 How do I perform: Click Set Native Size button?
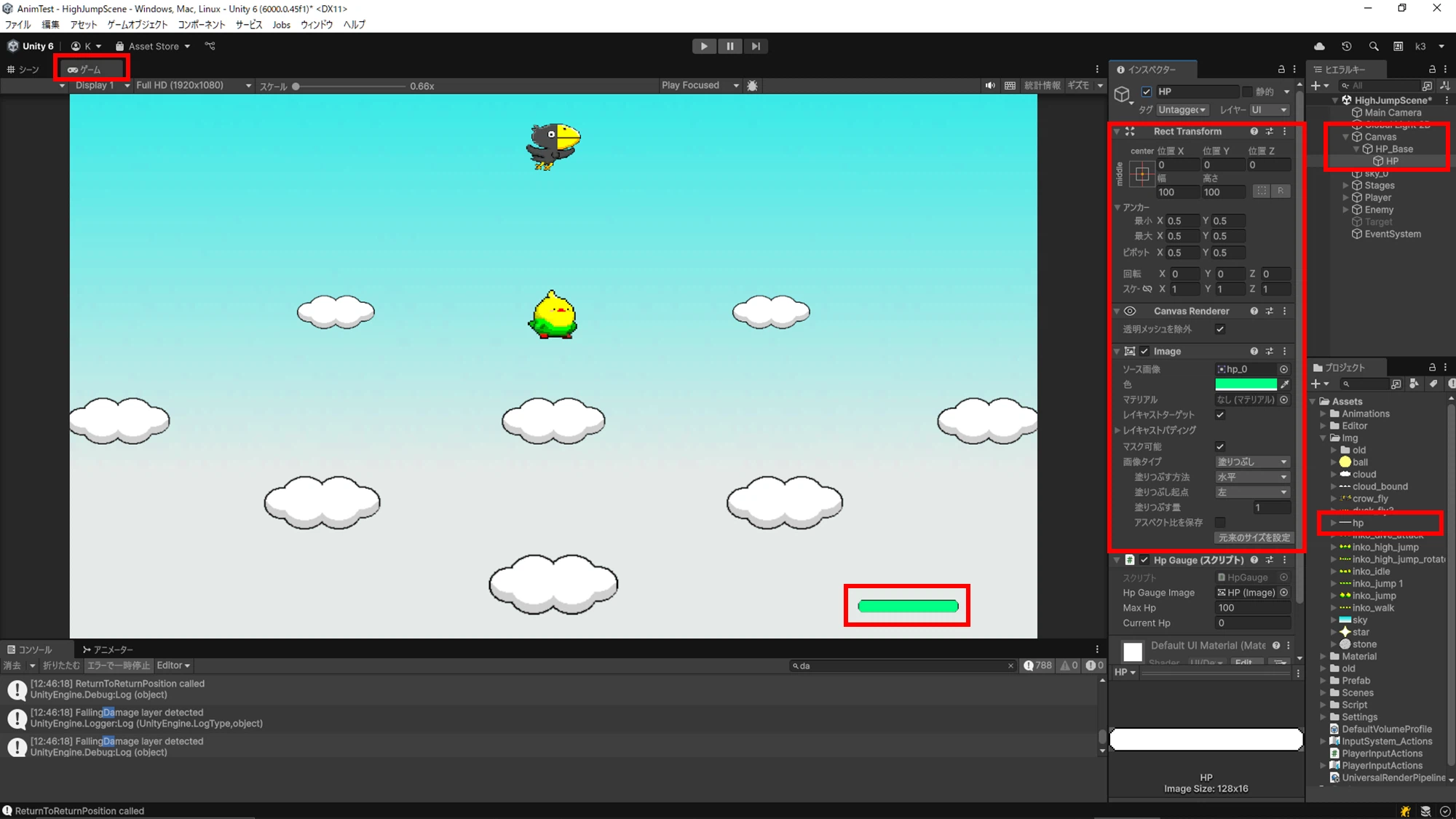[1254, 537]
